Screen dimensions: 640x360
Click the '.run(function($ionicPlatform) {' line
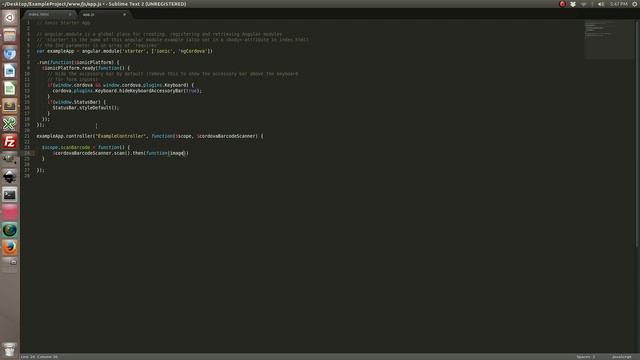pos(78,62)
